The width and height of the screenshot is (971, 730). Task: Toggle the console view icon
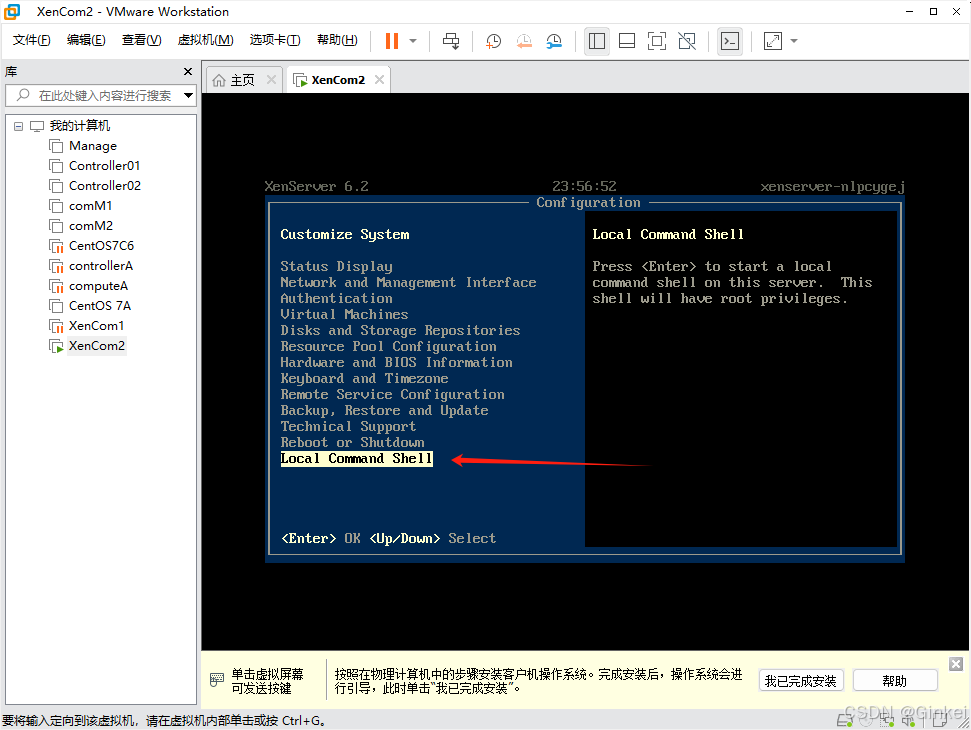(730, 41)
